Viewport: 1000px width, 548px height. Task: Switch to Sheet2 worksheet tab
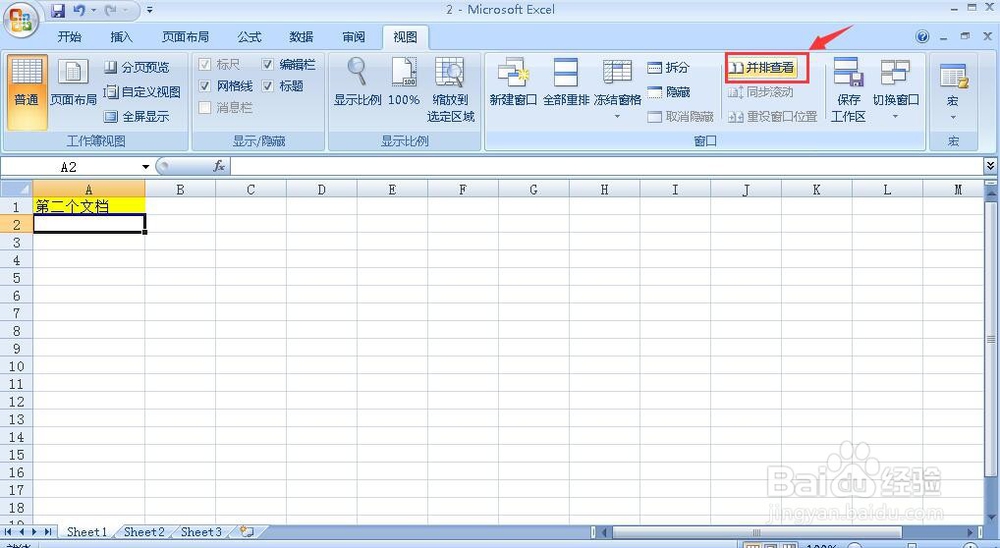(144, 531)
